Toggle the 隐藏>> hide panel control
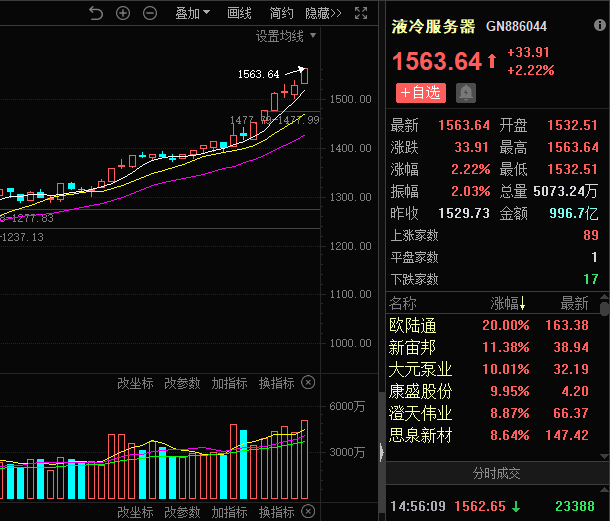Viewport: 610px width, 521px height. click(x=323, y=13)
